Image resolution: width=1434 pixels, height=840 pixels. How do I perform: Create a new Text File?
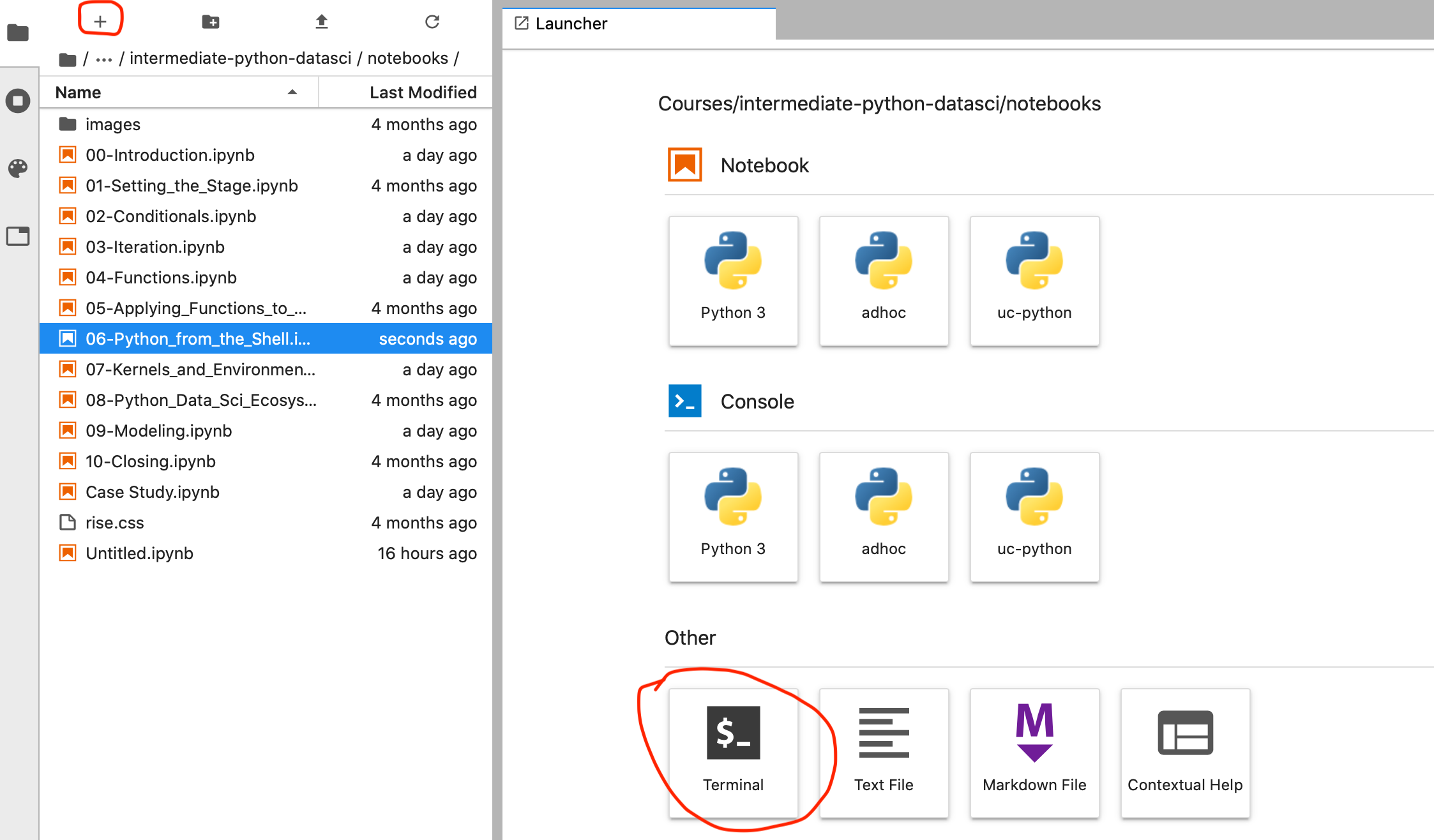tap(884, 753)
